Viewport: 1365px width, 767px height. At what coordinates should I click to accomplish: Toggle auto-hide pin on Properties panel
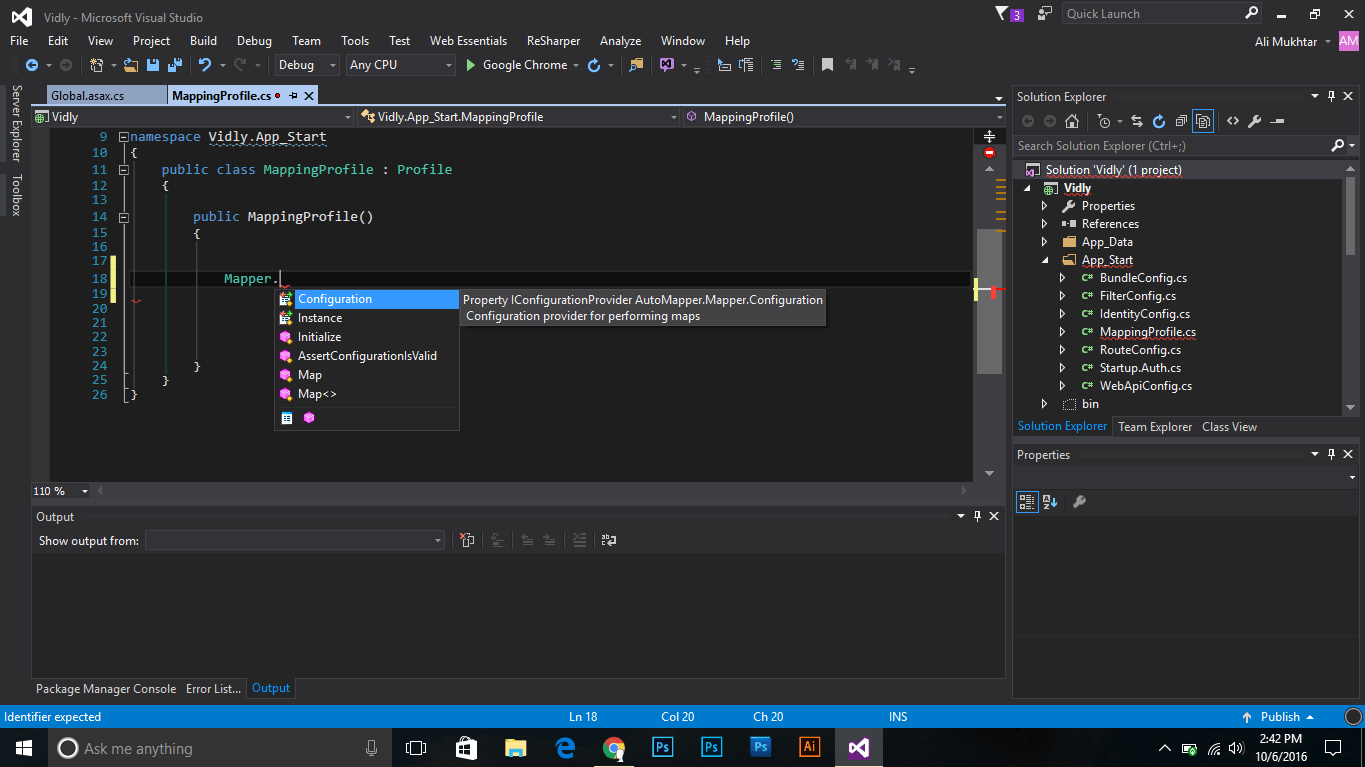[1331, 454]
